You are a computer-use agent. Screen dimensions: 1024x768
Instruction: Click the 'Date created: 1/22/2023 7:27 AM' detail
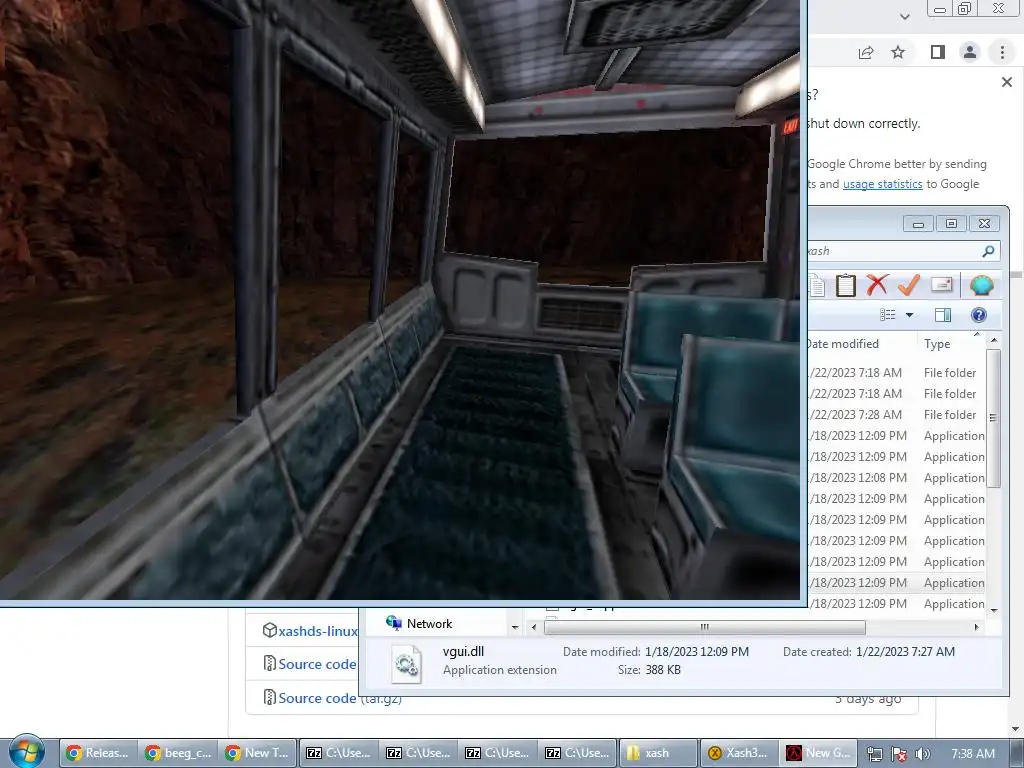(x=869, y=652)
